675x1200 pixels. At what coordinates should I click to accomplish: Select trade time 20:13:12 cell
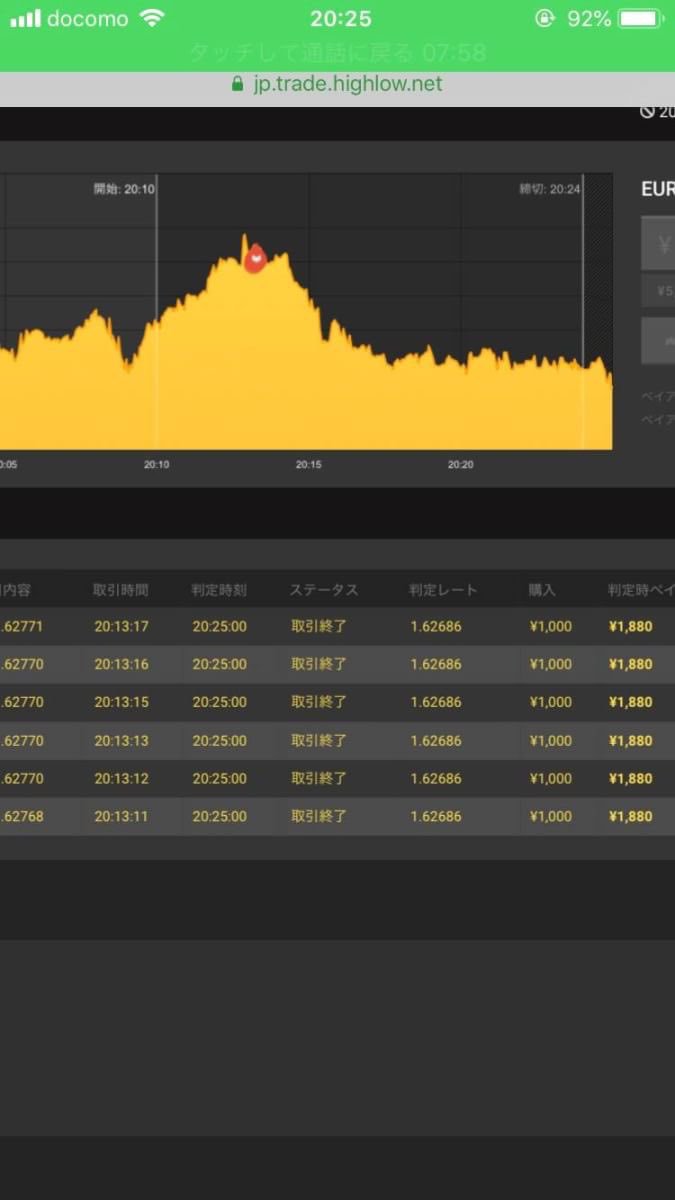tap(121, 778)
